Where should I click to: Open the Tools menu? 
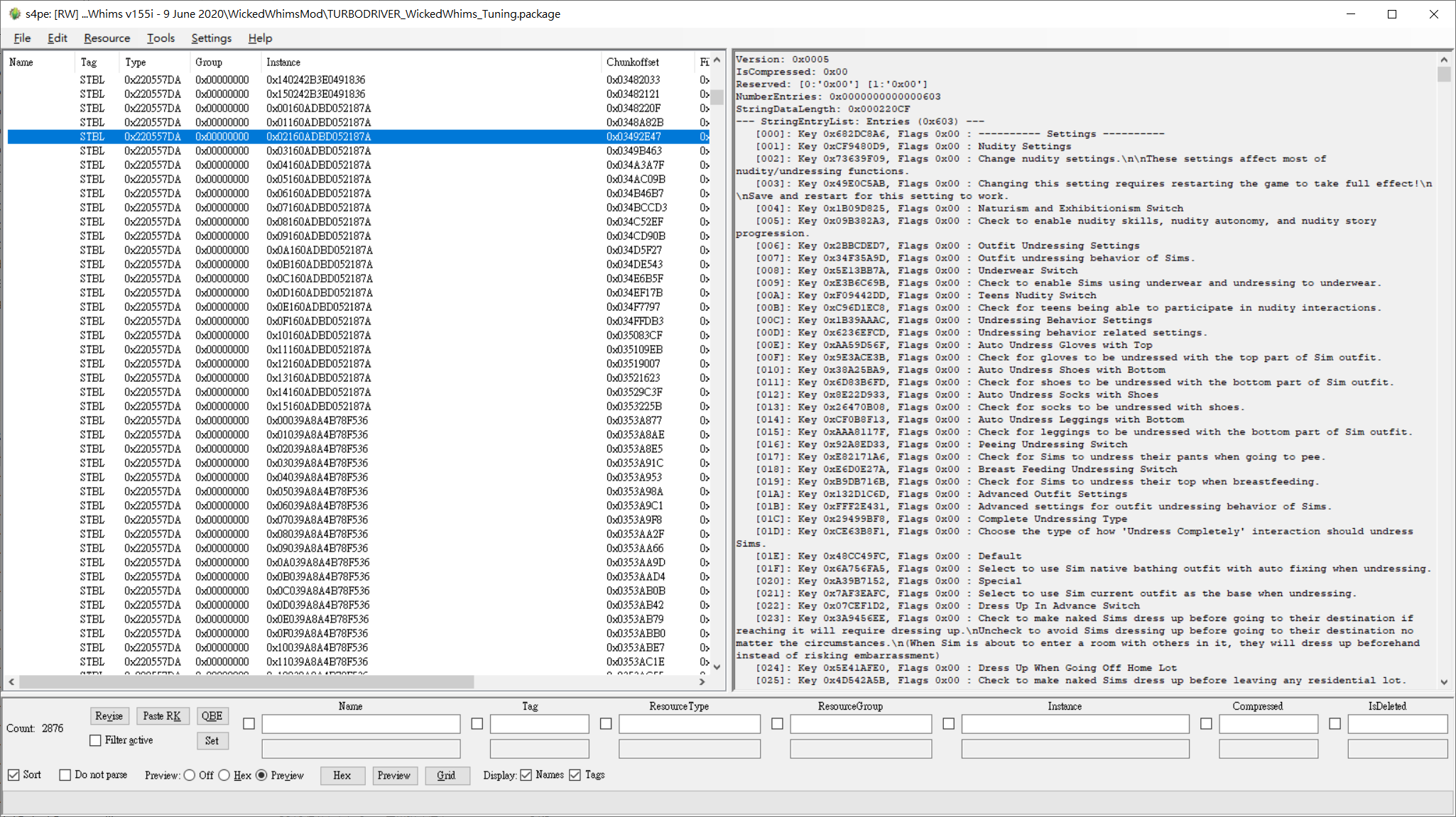click(x=161, y=38)
